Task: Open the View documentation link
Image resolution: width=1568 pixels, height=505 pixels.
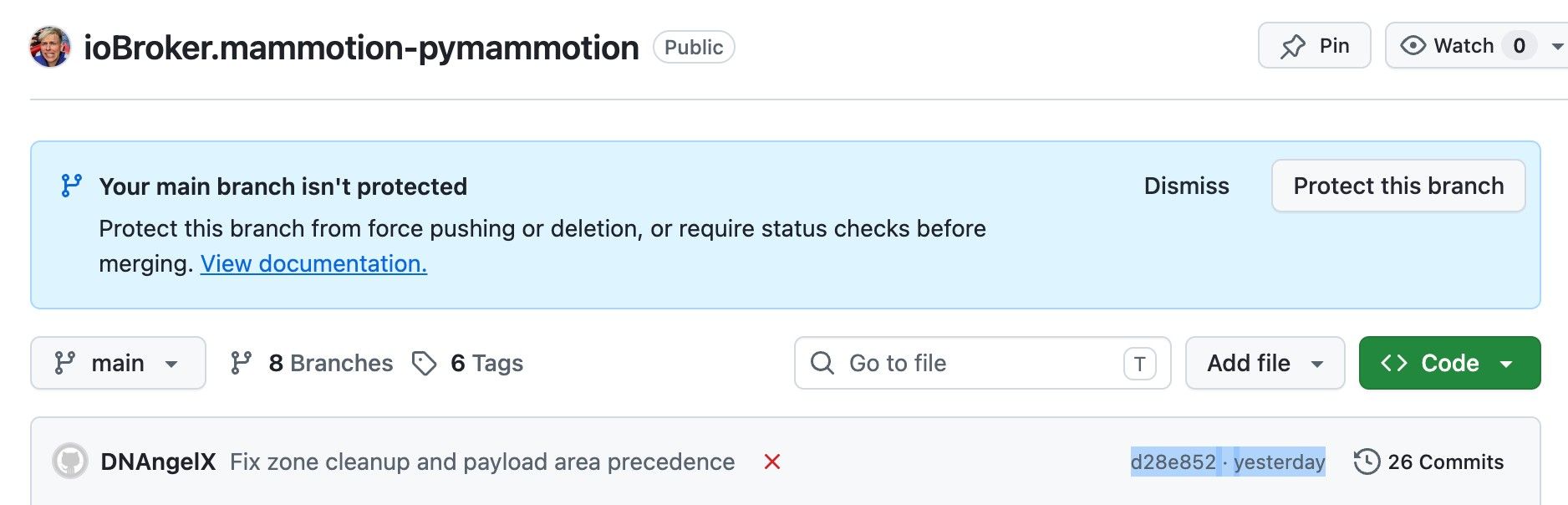Action: pyautogui.click(x=313, y=263)
